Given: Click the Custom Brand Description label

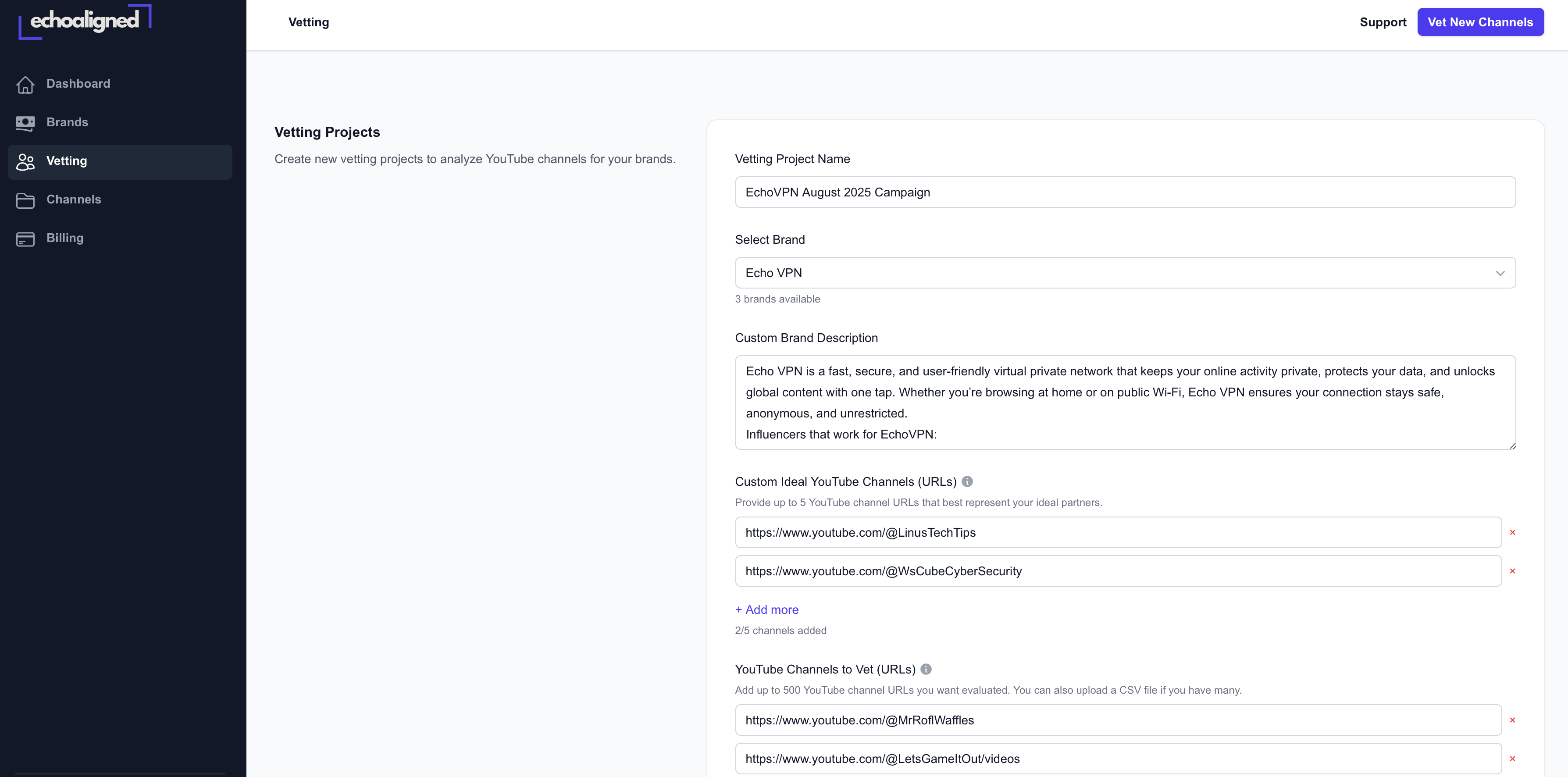Looking at the screenshot, I should tap(806, 338).
